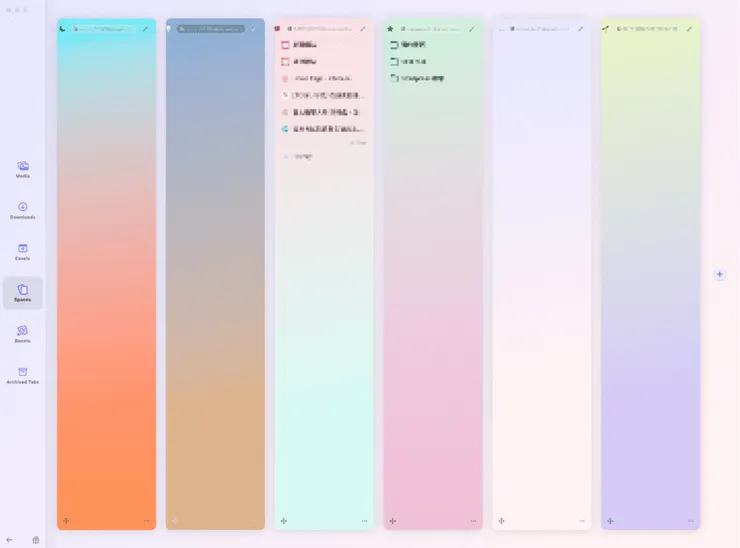Open more options of pink-mint space
Image resolution: width=740 pixels, height=548 pixels.
[364, 521]
